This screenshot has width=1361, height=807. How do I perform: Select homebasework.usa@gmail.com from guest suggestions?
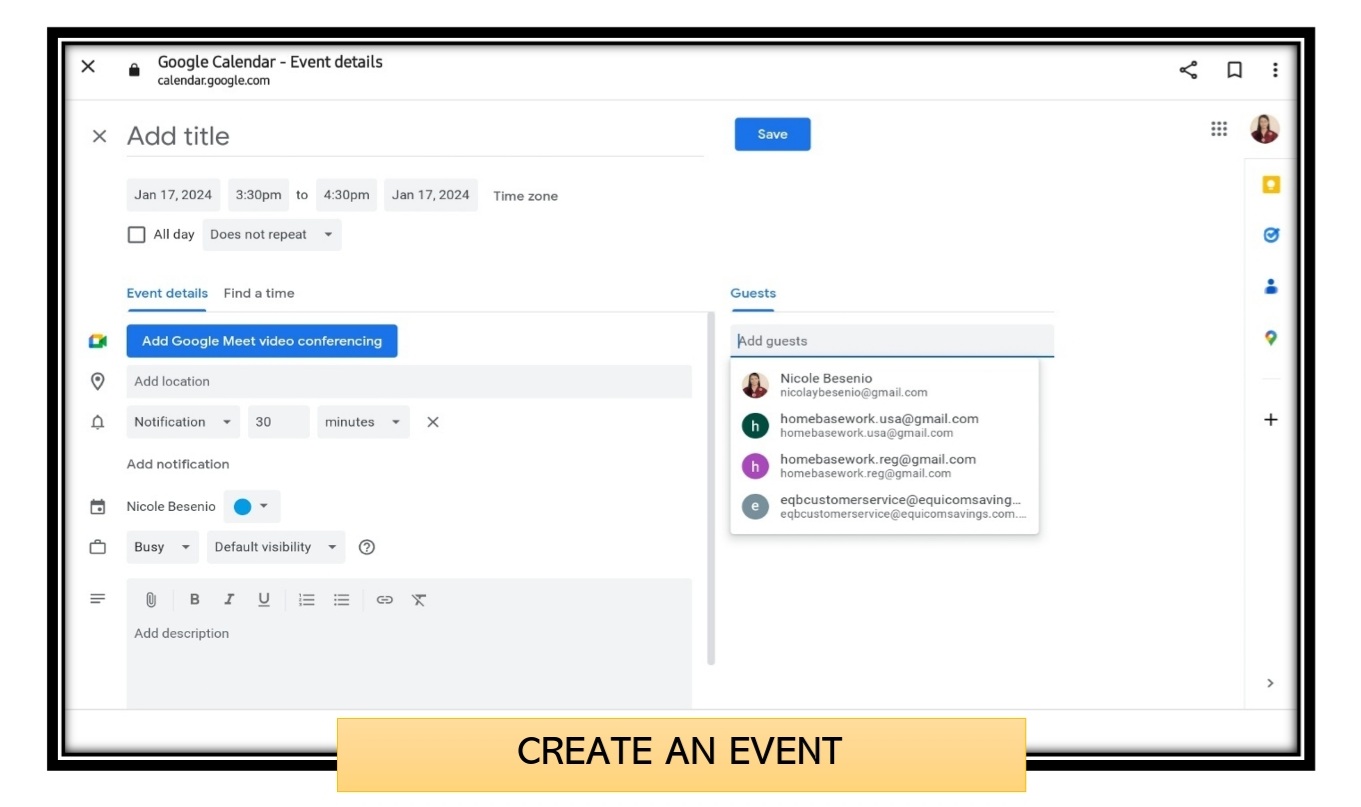[885, 425]
